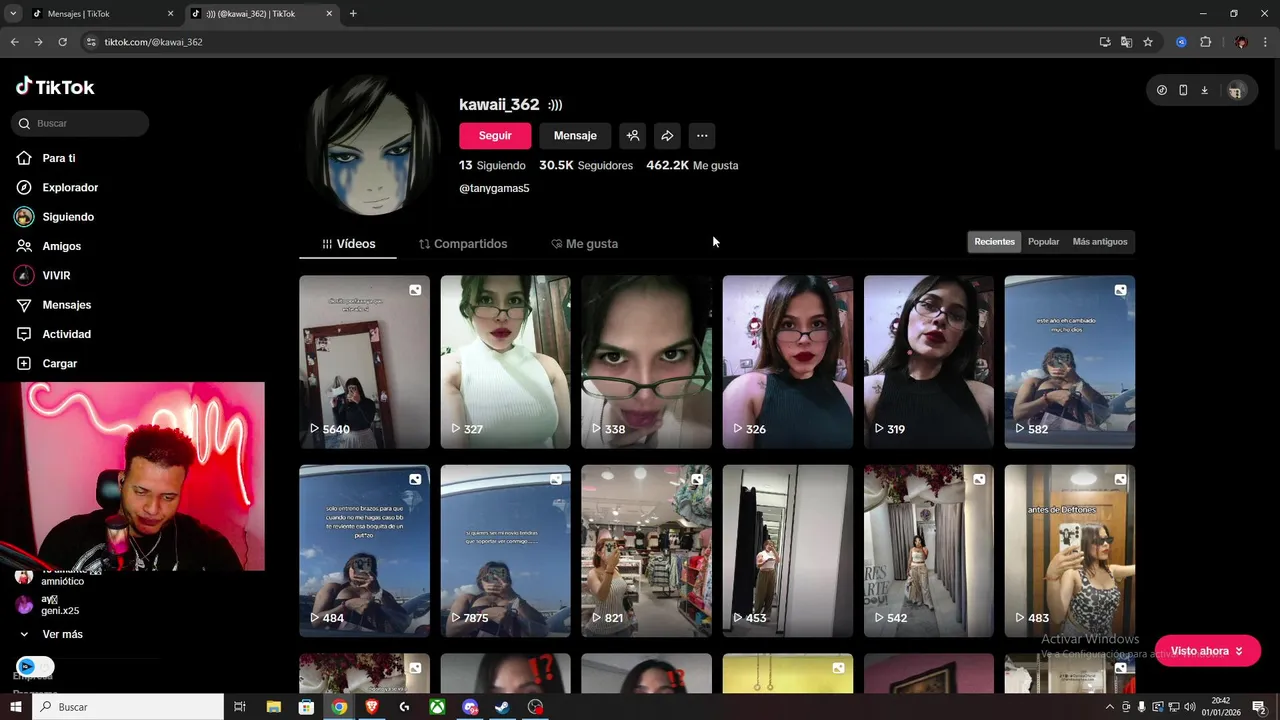Open Steam from the taskbar
This screenshot has width=1280, height=720.
[503, 707]
